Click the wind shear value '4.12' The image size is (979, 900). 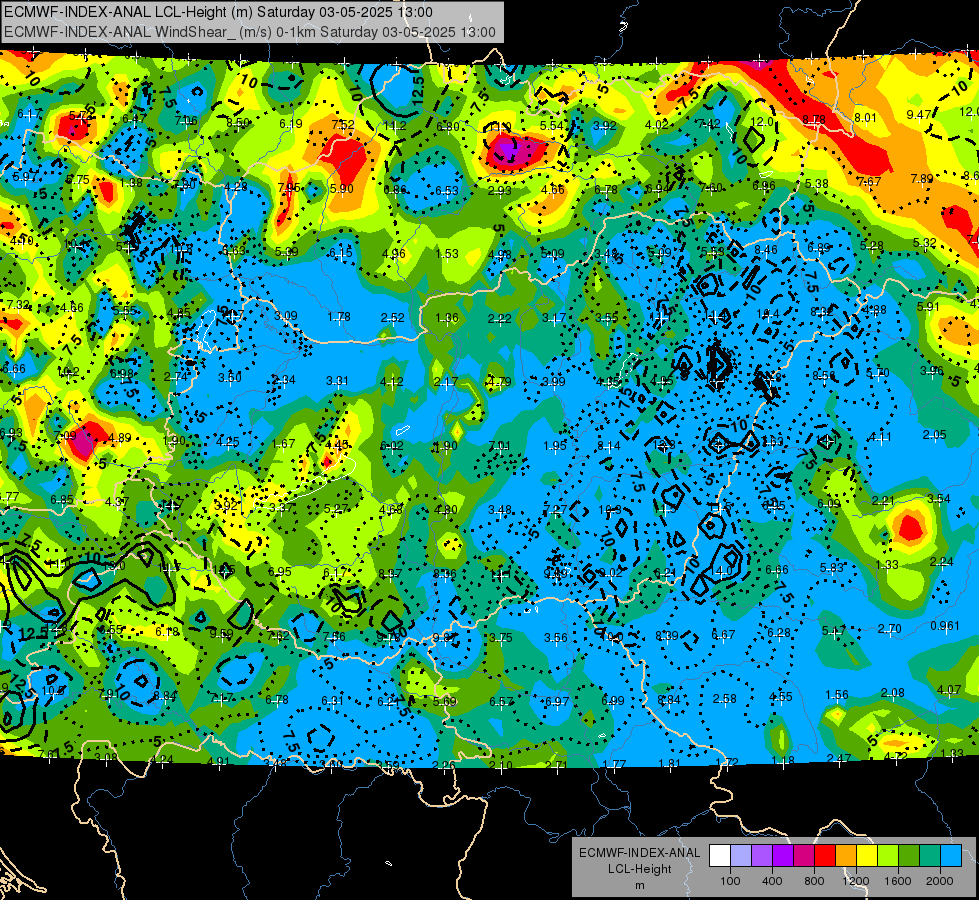point(391,381)
